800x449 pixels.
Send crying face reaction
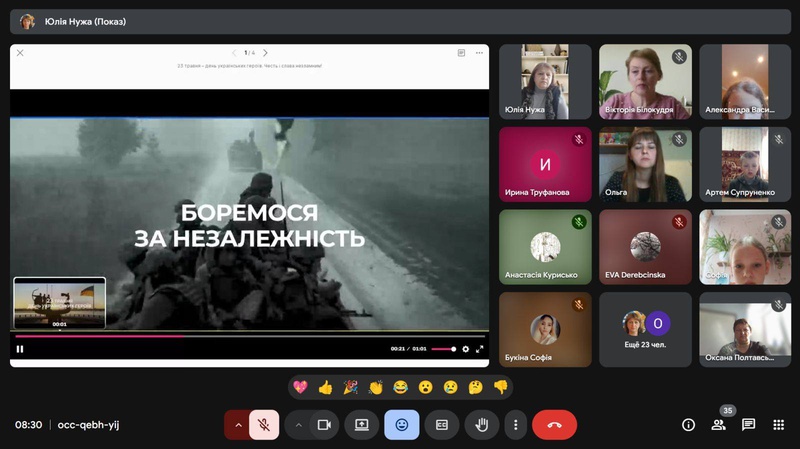[451, 387]
